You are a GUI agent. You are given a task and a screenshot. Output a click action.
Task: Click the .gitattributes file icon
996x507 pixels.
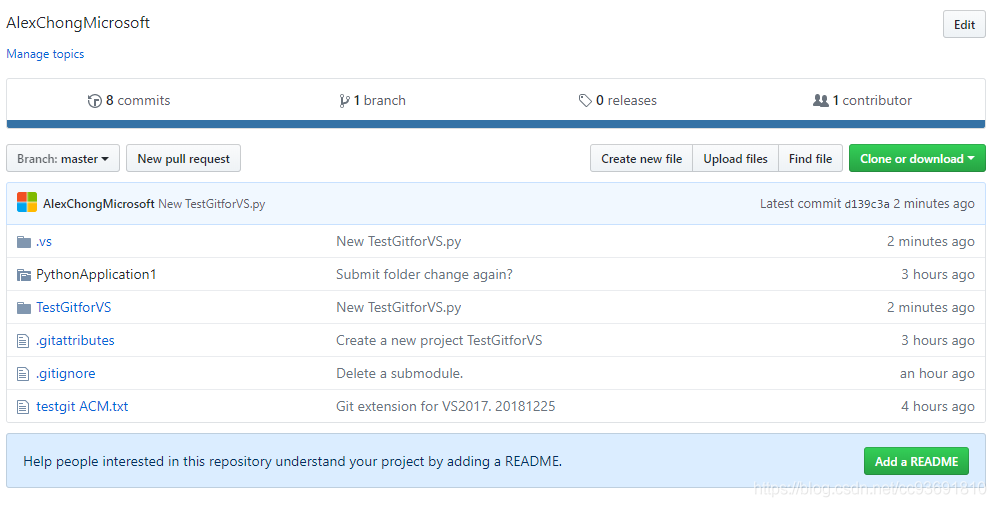(x=24, y=341)
